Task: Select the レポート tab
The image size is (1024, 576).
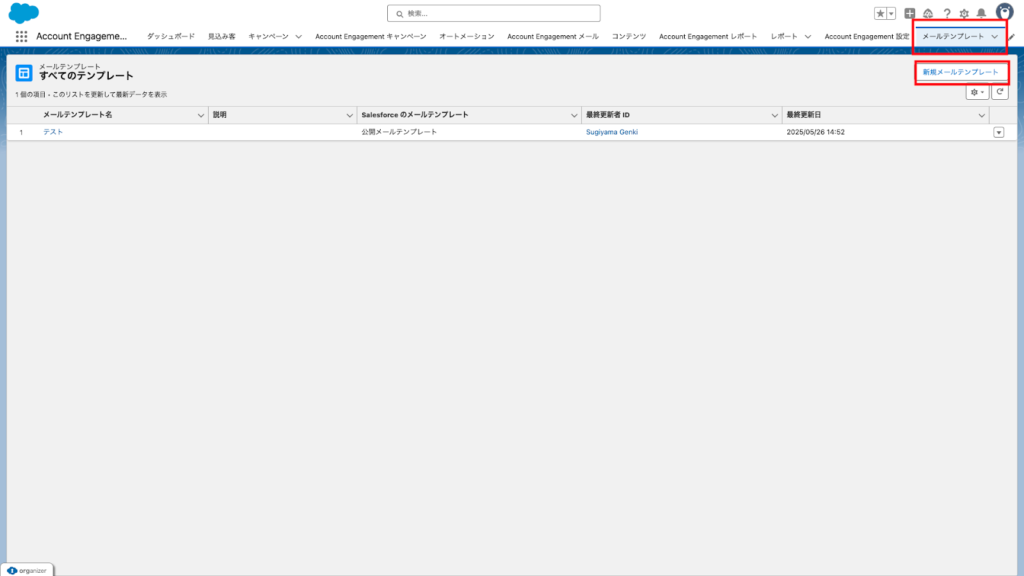Action: click(x=784, y=37)
